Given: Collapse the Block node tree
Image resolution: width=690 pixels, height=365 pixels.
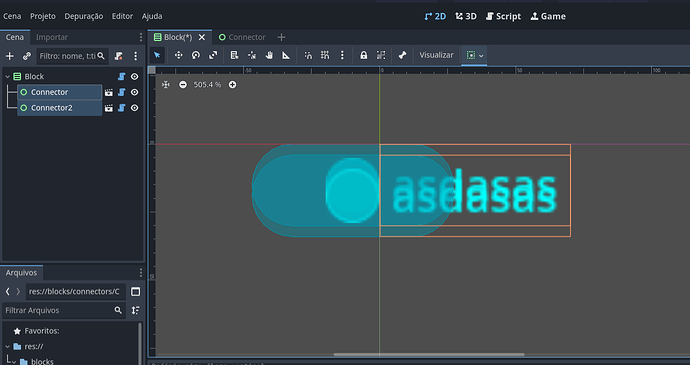Looking at the screenshot, I should (x=7, y=76).
